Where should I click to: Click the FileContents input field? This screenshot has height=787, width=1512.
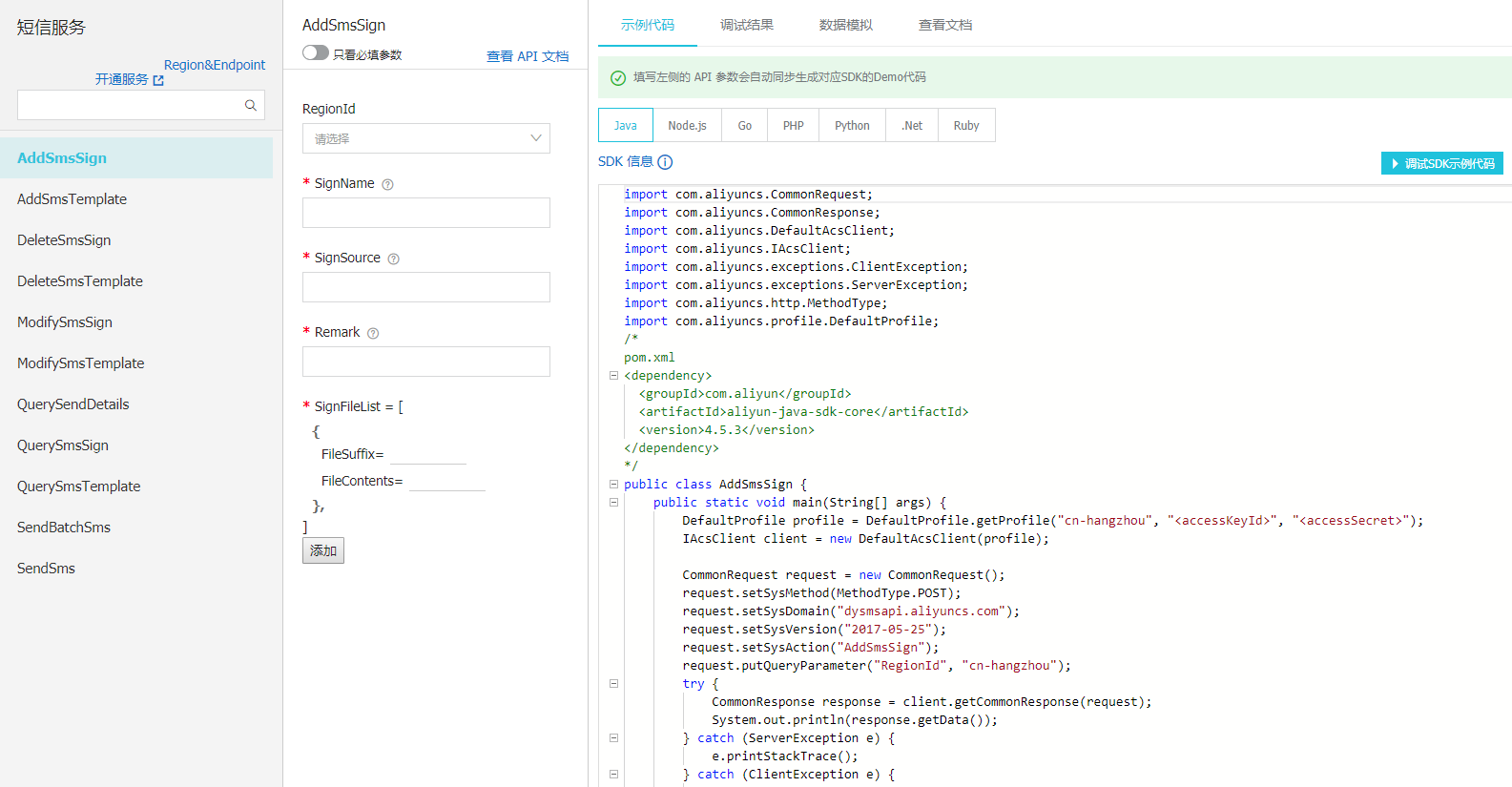[x=447, y=482]
